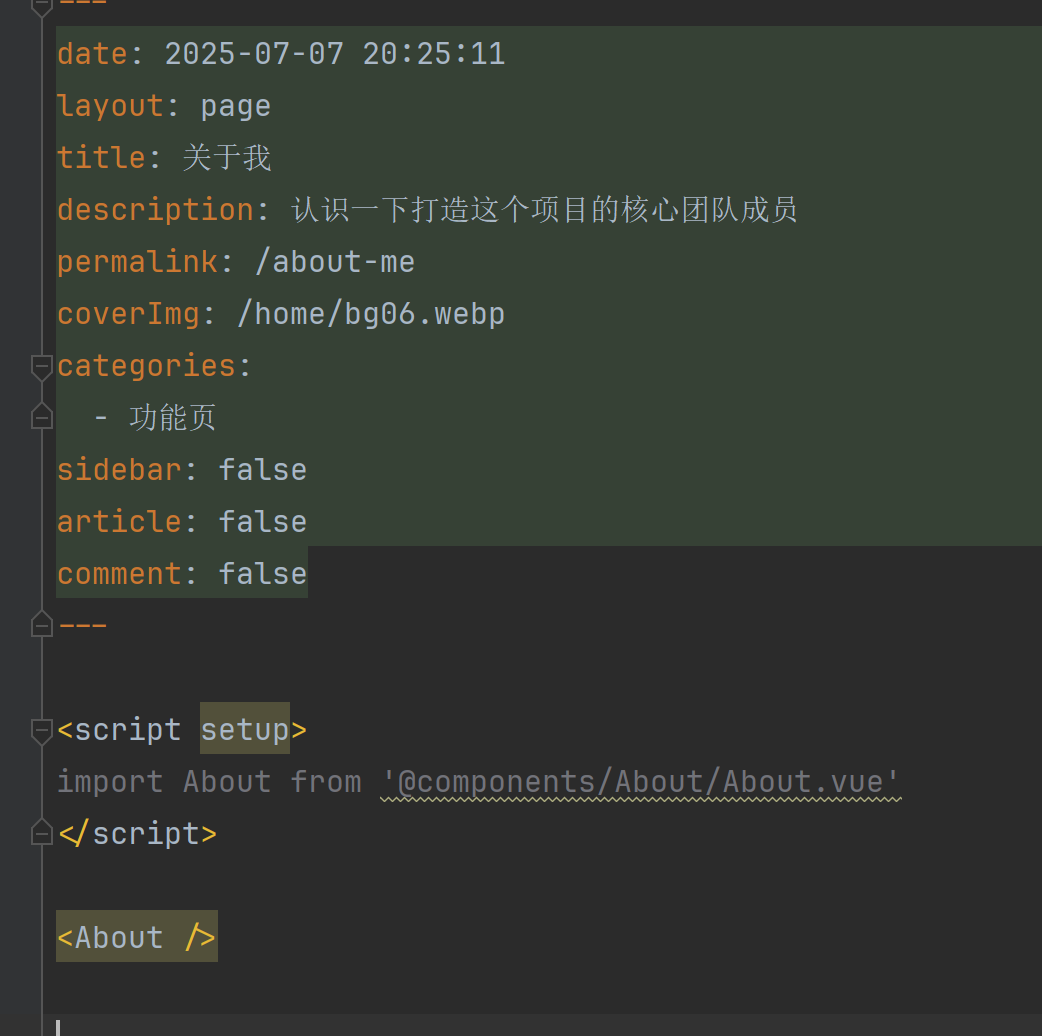The width and height of the screenshot is (1042, 1036).
Task: Collapse the script setup fold marker
Action: [41, 731]
